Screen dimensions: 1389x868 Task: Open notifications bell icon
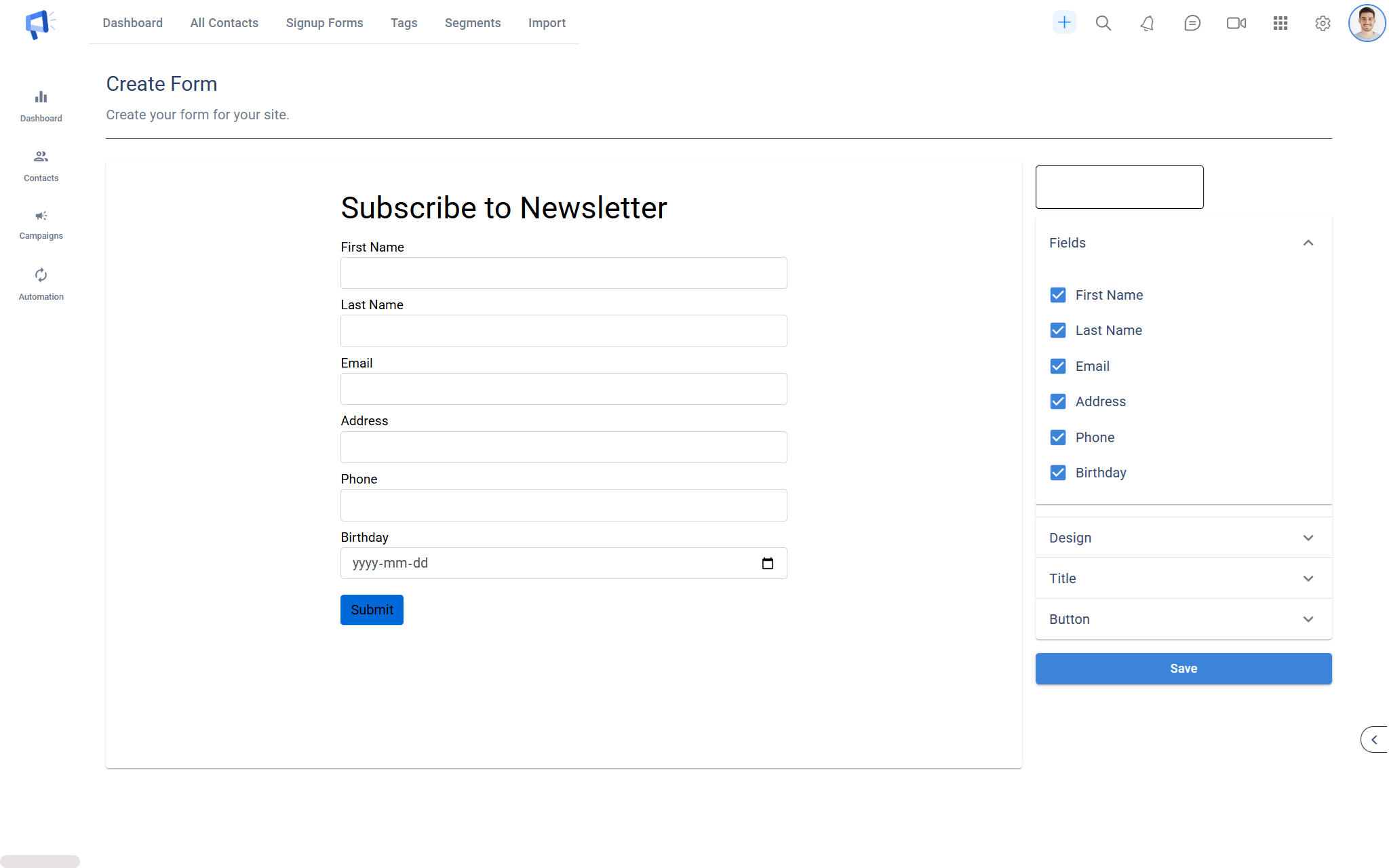point(1147,24)
